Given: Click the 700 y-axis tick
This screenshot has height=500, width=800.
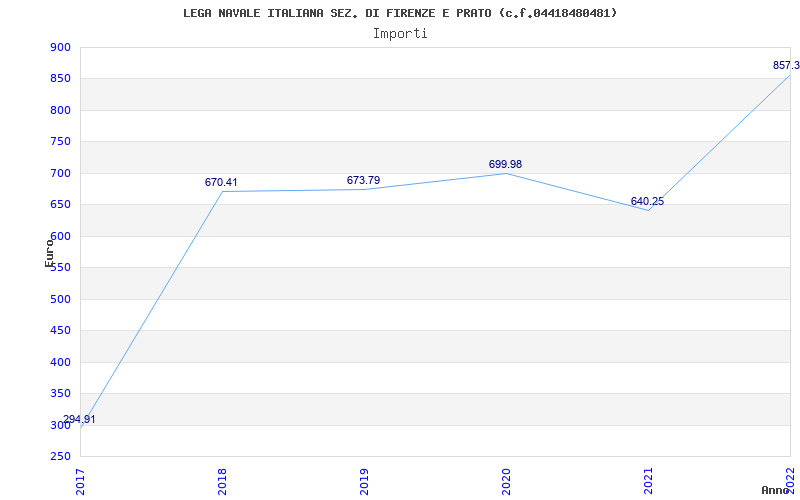Looking at the screenshot, I should 60,173.
